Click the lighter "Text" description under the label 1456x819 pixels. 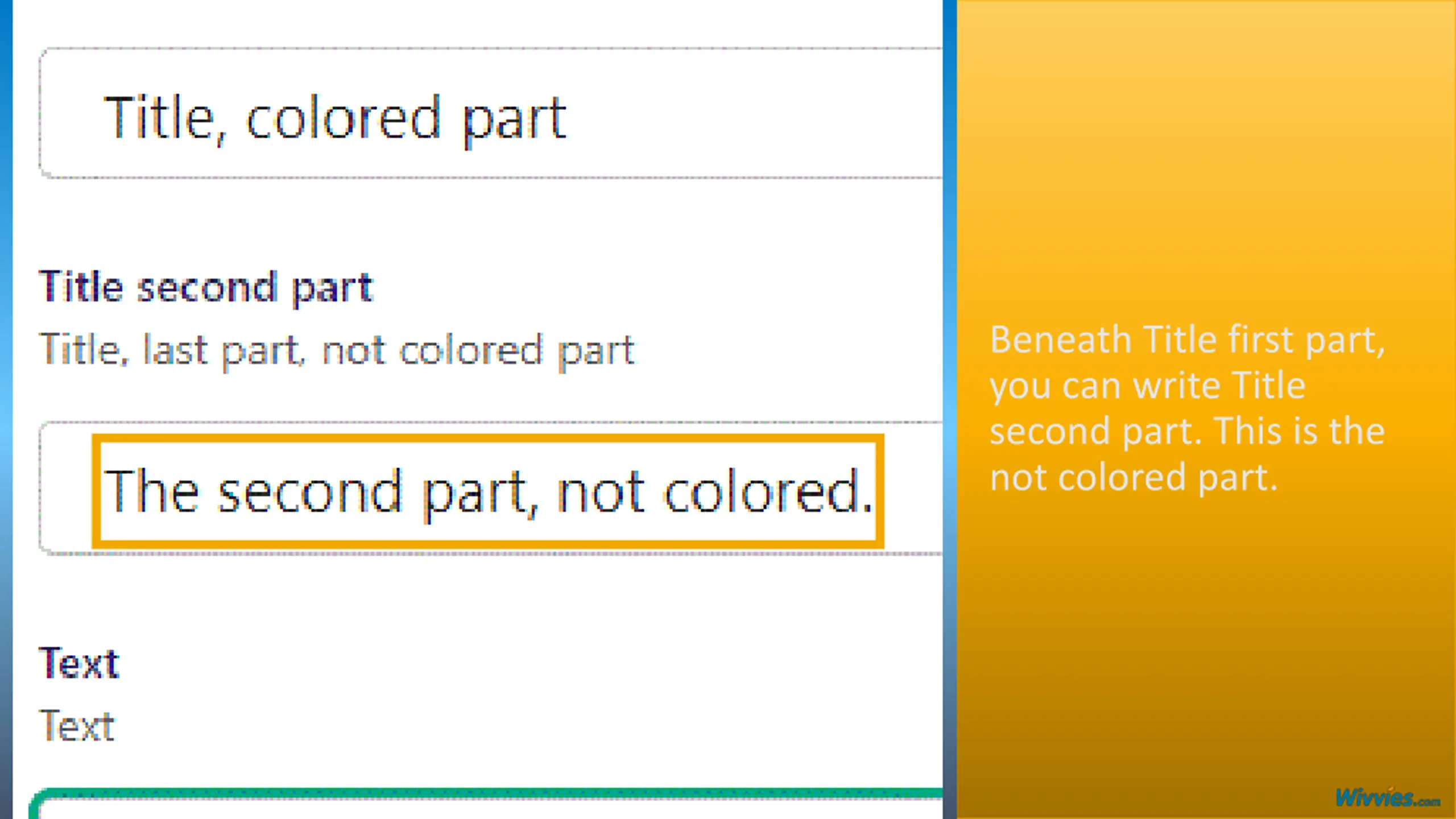tap(77, 726)
